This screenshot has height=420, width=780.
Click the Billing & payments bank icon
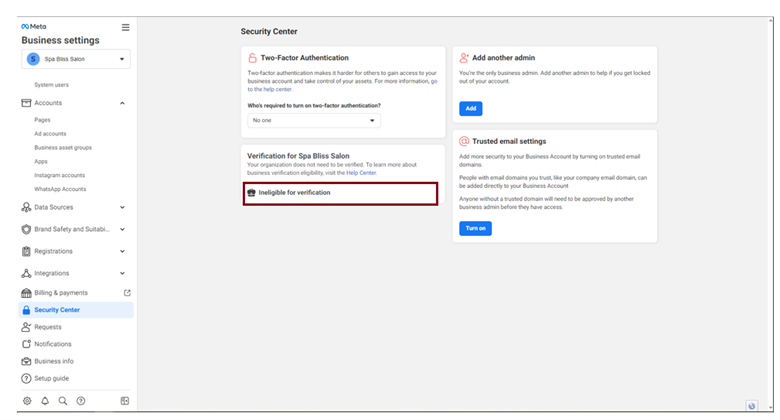[x=26, y=293]
